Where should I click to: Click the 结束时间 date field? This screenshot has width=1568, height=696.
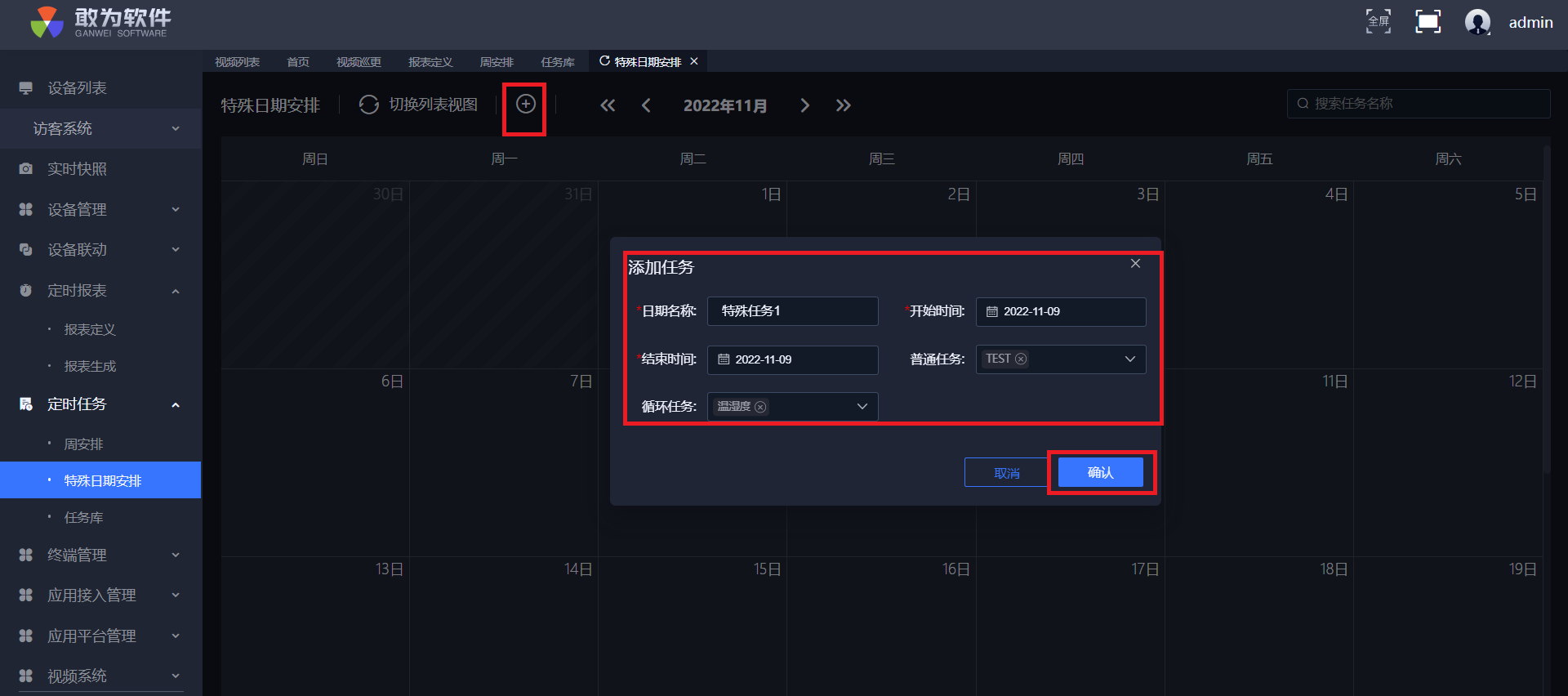(x=793, y=359)
